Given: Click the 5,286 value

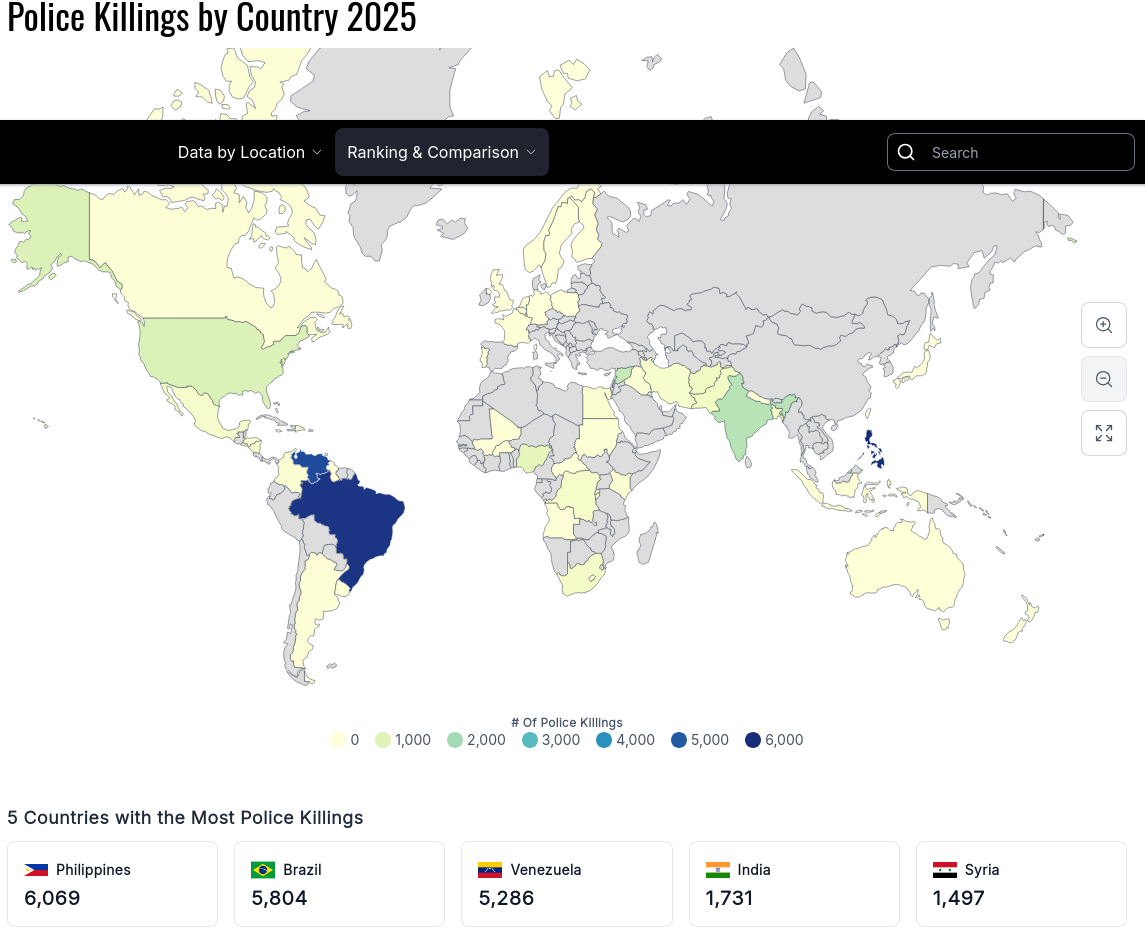Looking at the screenshot, I should [x=506, y=898].
